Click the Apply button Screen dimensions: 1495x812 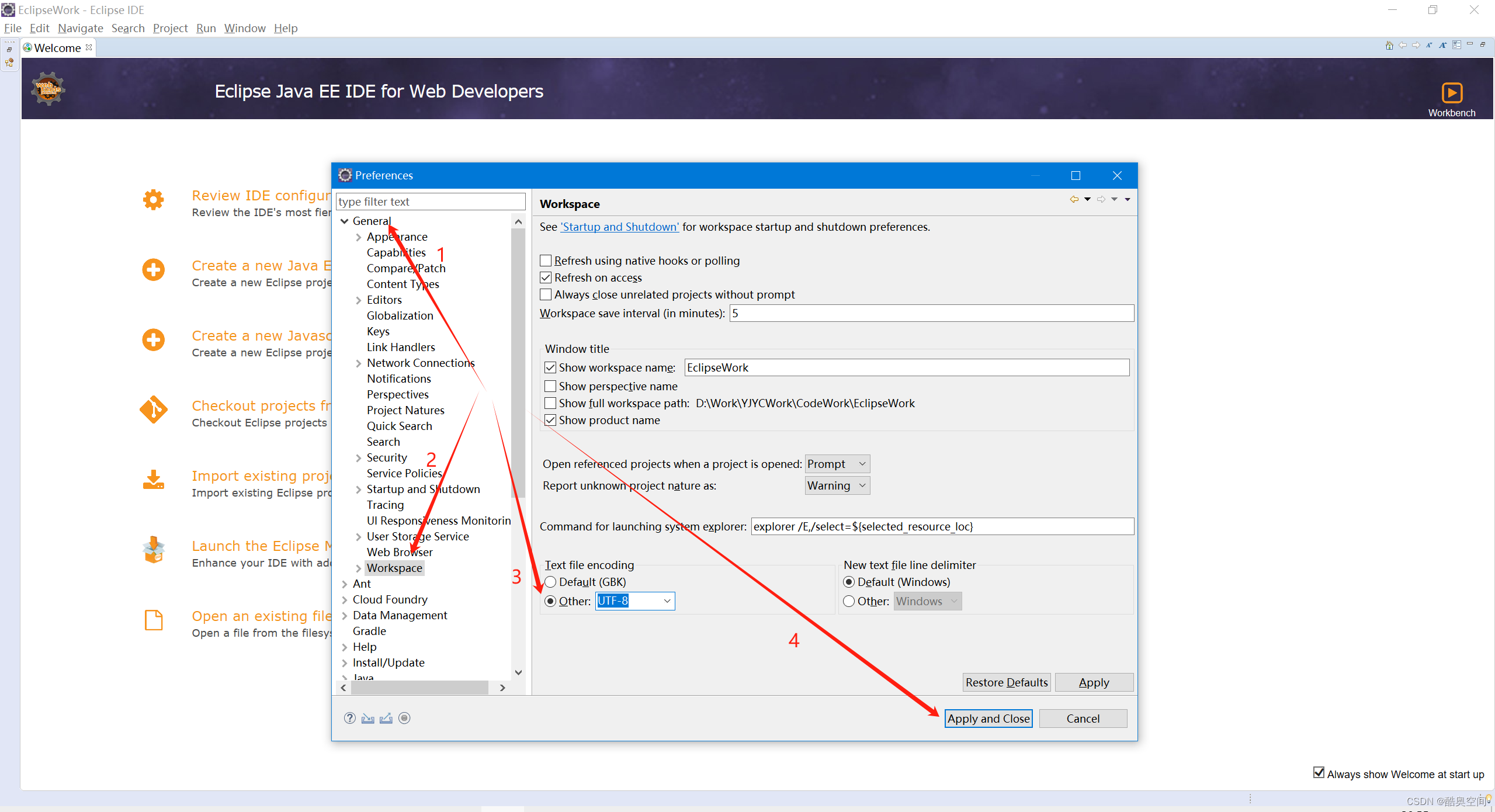pyautogui.click(x=1094, y=682)
